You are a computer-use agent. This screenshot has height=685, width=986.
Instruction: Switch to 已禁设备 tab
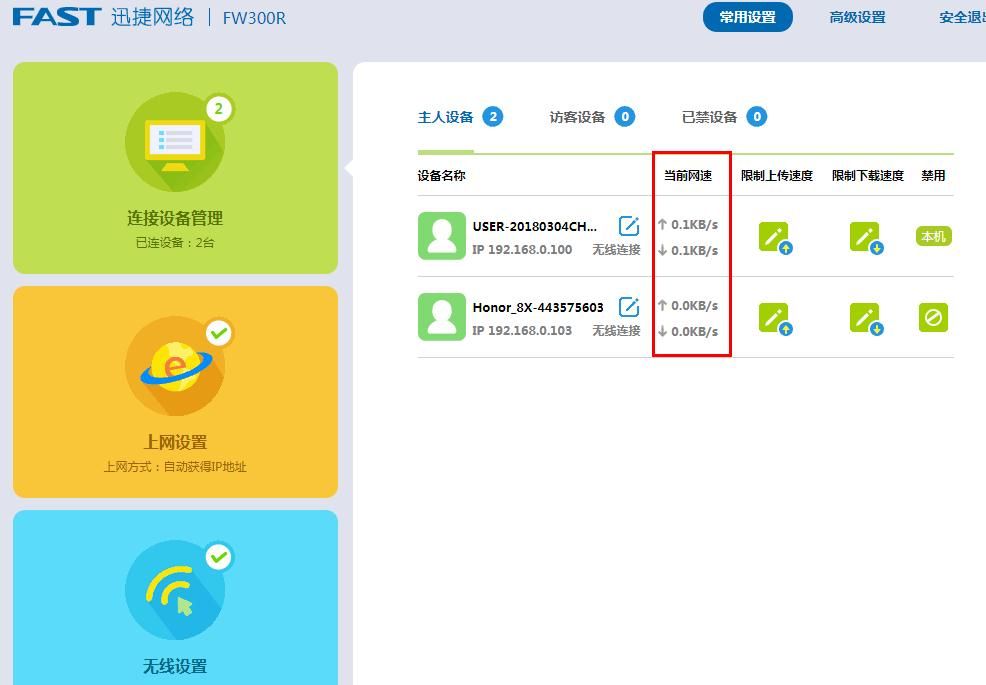pos(709,117)
